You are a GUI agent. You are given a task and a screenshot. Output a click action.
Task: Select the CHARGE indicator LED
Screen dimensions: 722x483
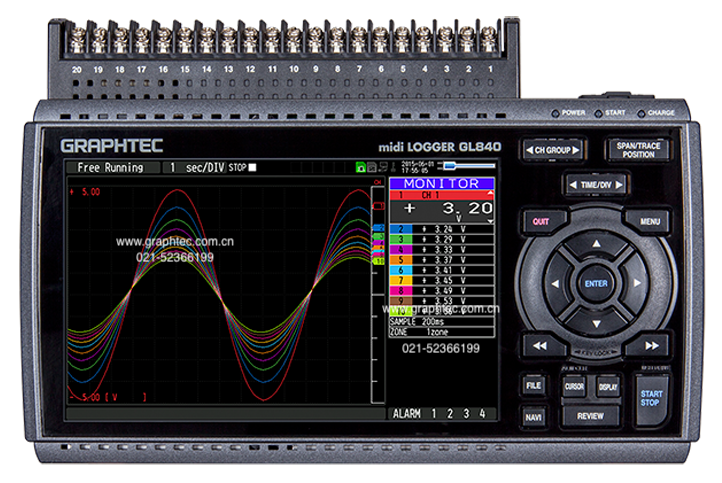pyautogui.click(x=641, y=113)
